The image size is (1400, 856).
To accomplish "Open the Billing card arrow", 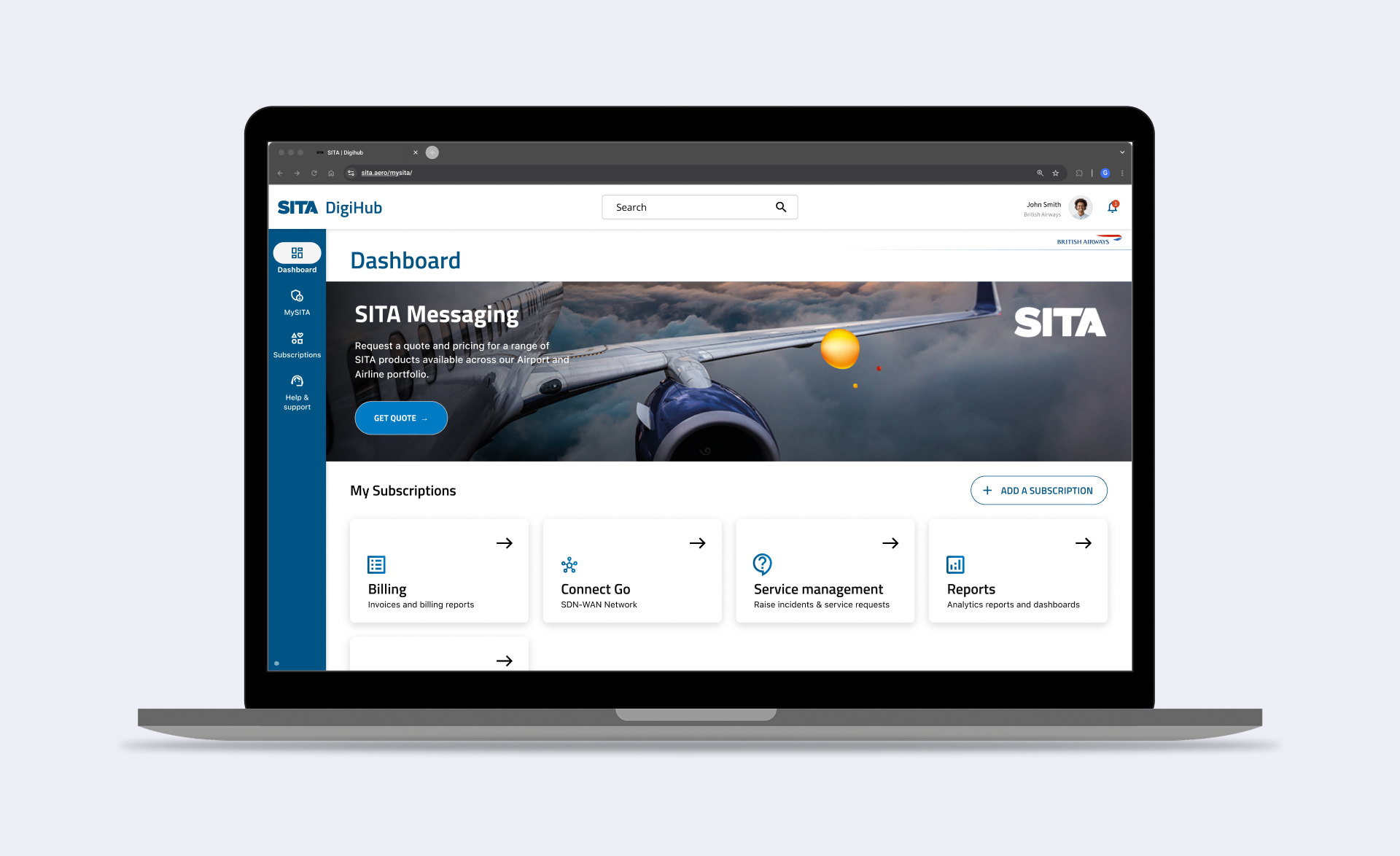I will click(505, 543).
